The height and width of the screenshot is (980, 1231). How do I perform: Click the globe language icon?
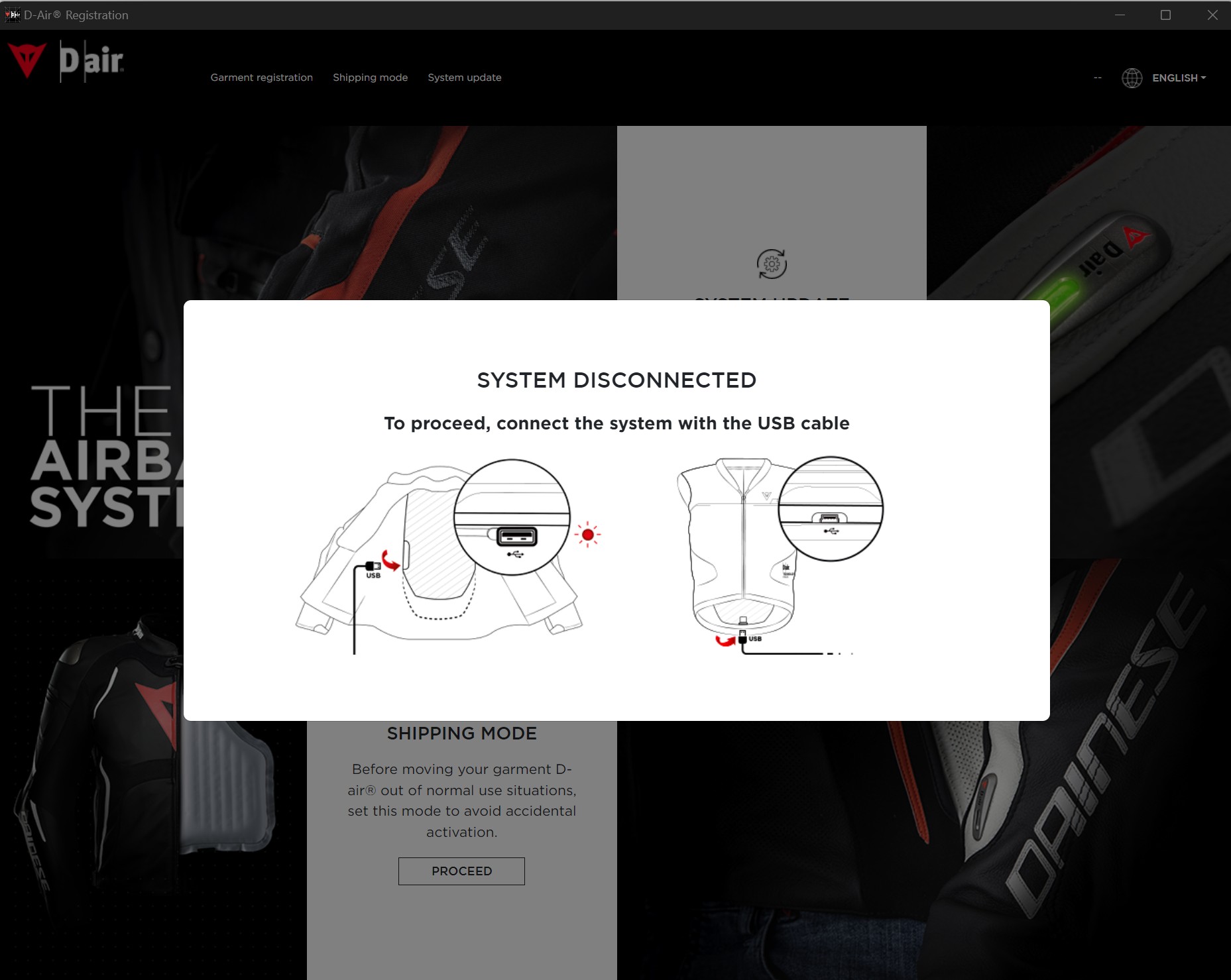1132,78
